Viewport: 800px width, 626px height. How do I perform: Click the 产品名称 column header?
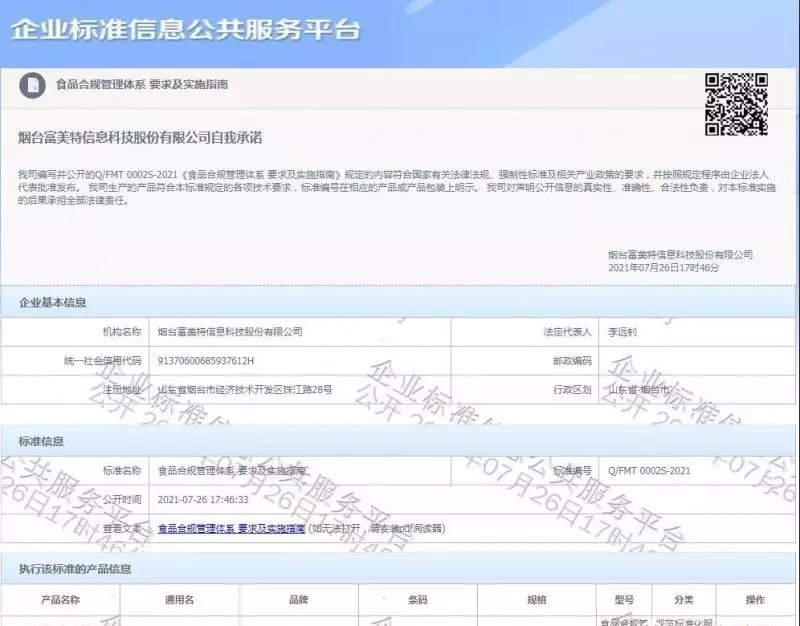(x=60, y=600)
